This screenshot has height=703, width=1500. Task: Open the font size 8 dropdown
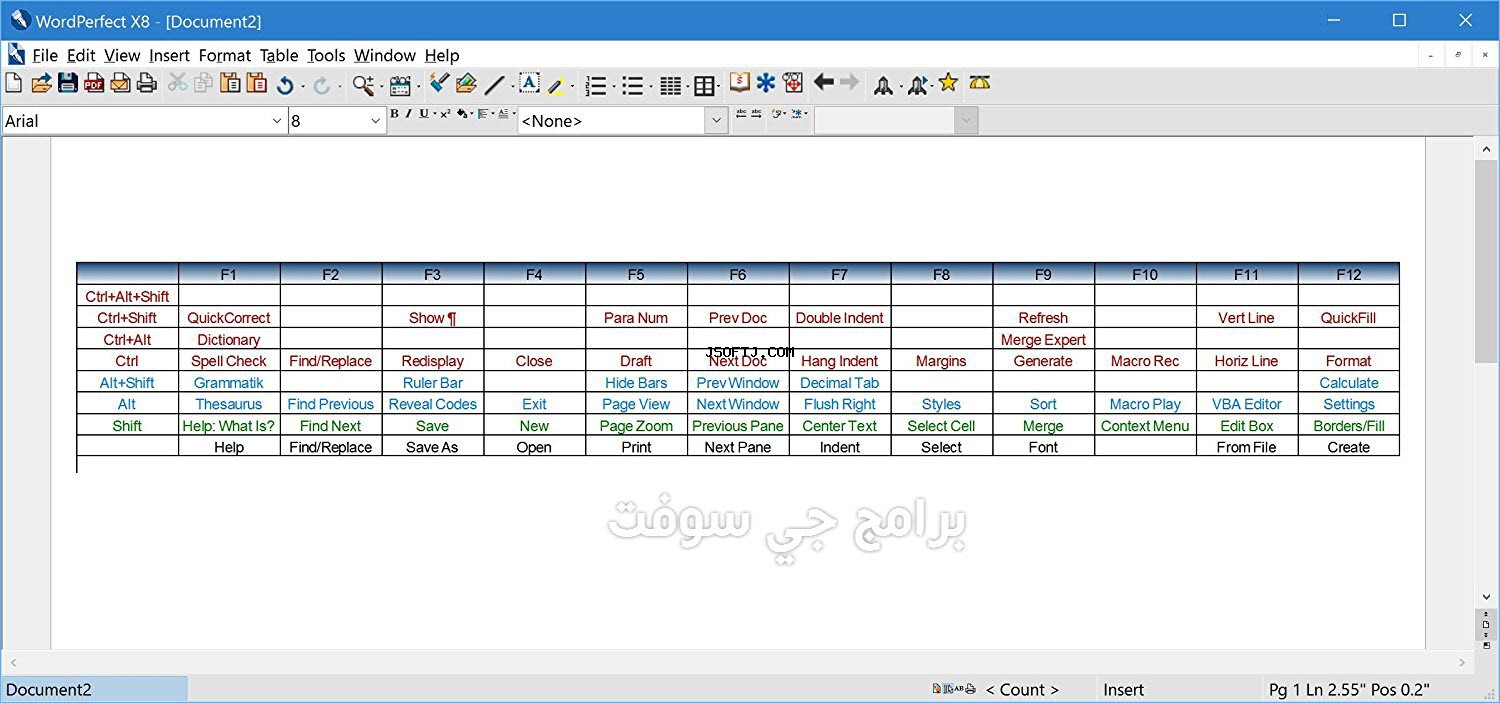coord(376,121)
